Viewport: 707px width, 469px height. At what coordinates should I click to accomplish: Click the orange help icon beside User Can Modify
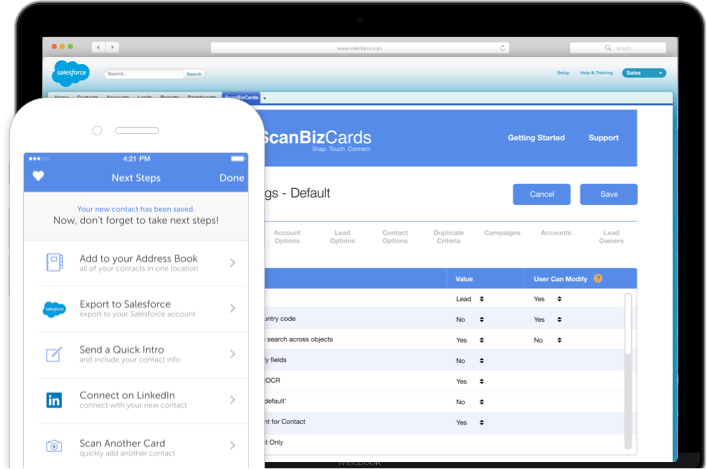[598, 278]
